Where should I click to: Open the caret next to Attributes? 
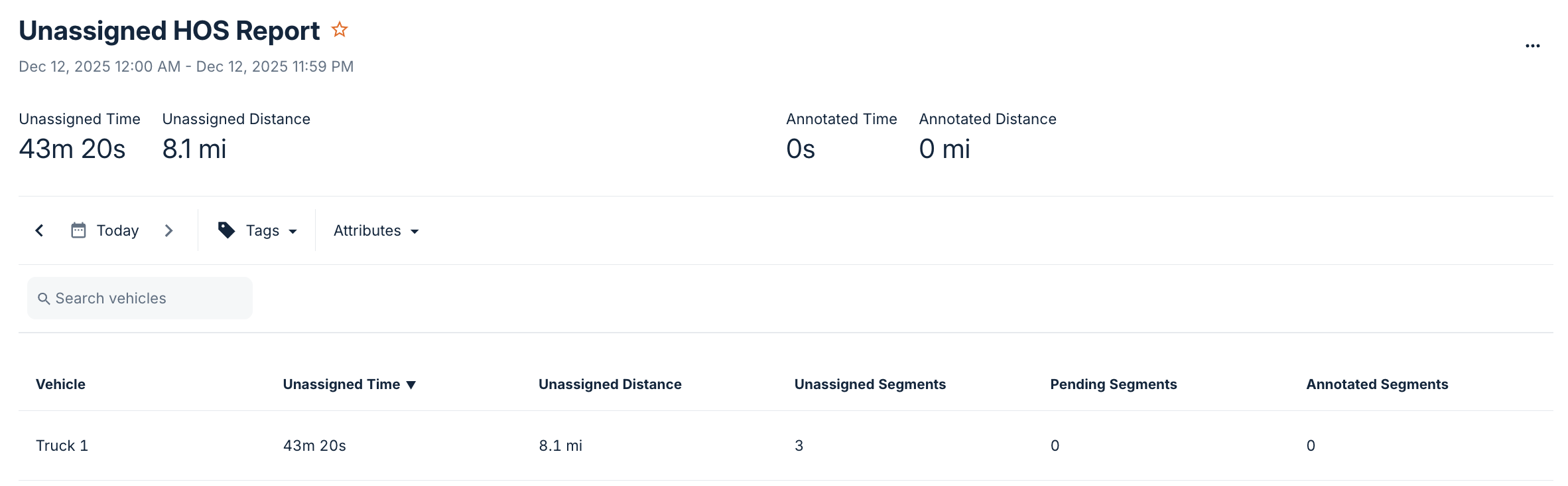415,231
